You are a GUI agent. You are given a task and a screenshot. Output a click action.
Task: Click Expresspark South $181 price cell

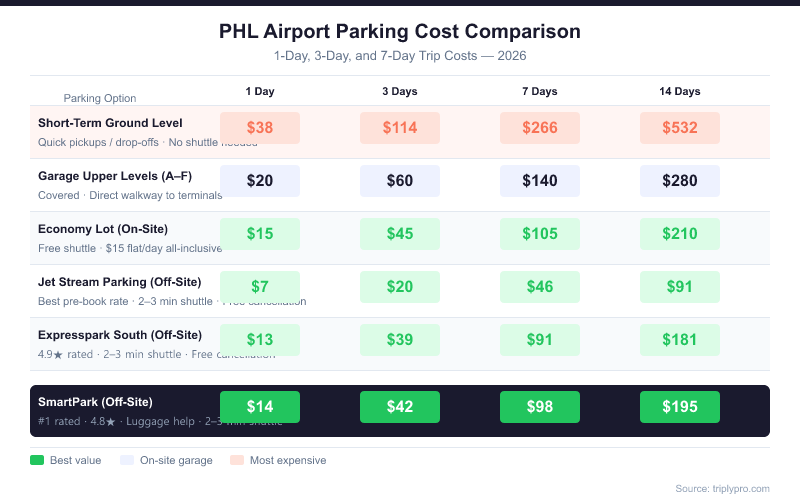pos(680,340)
